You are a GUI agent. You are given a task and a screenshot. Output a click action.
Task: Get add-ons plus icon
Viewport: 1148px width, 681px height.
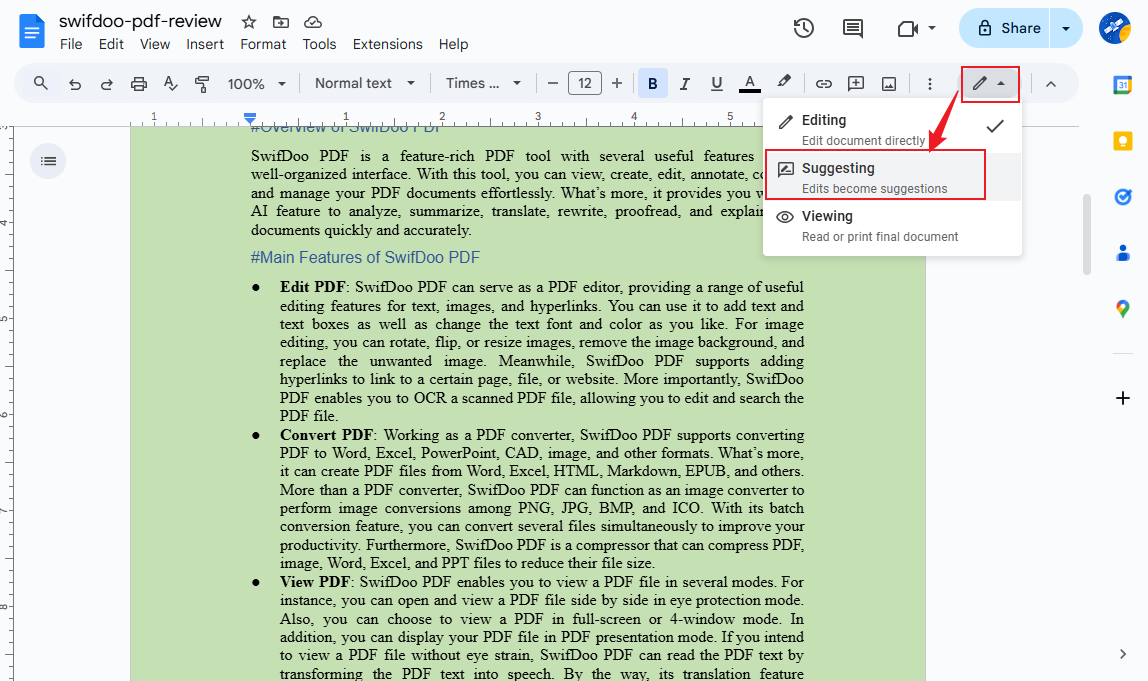[1122, 398]
